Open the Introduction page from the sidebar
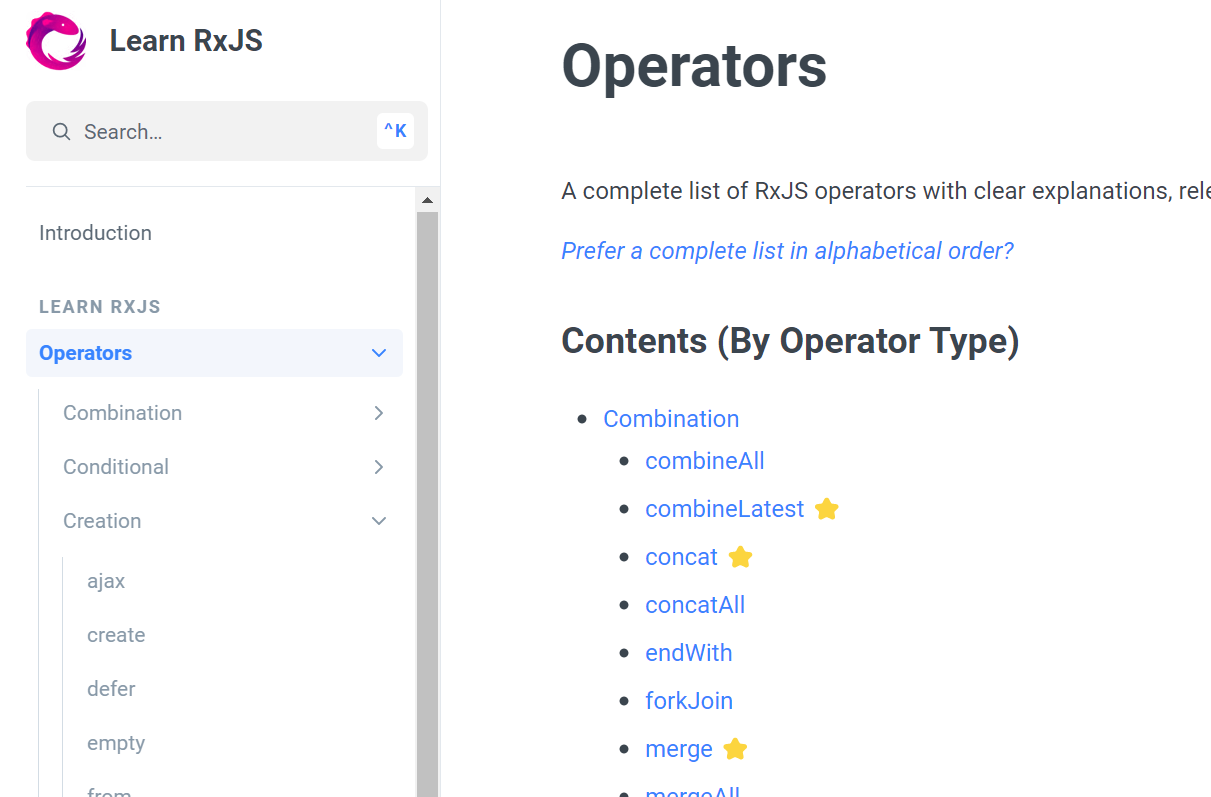This screenshot has height=797, width=1211. (95, 232)
